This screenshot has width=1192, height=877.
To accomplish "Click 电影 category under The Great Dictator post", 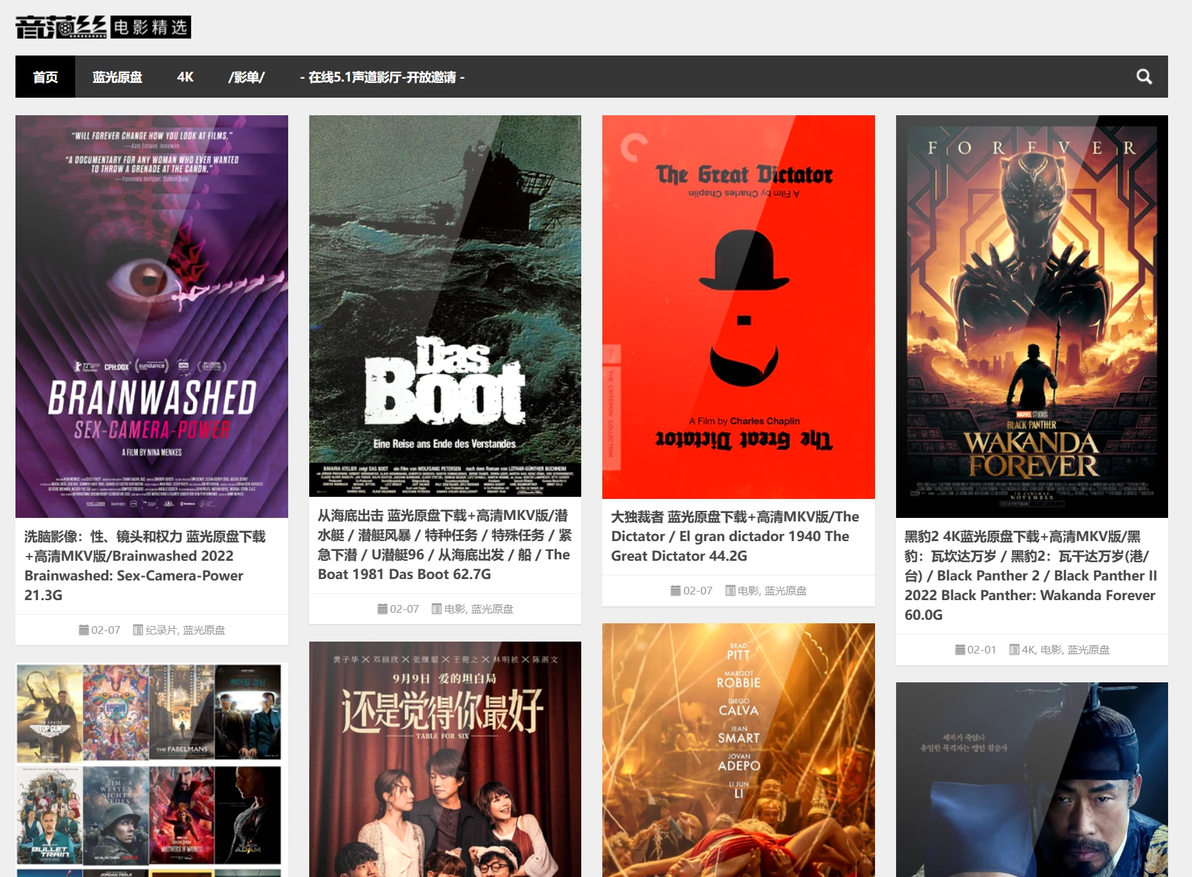I will coord(748,590).
